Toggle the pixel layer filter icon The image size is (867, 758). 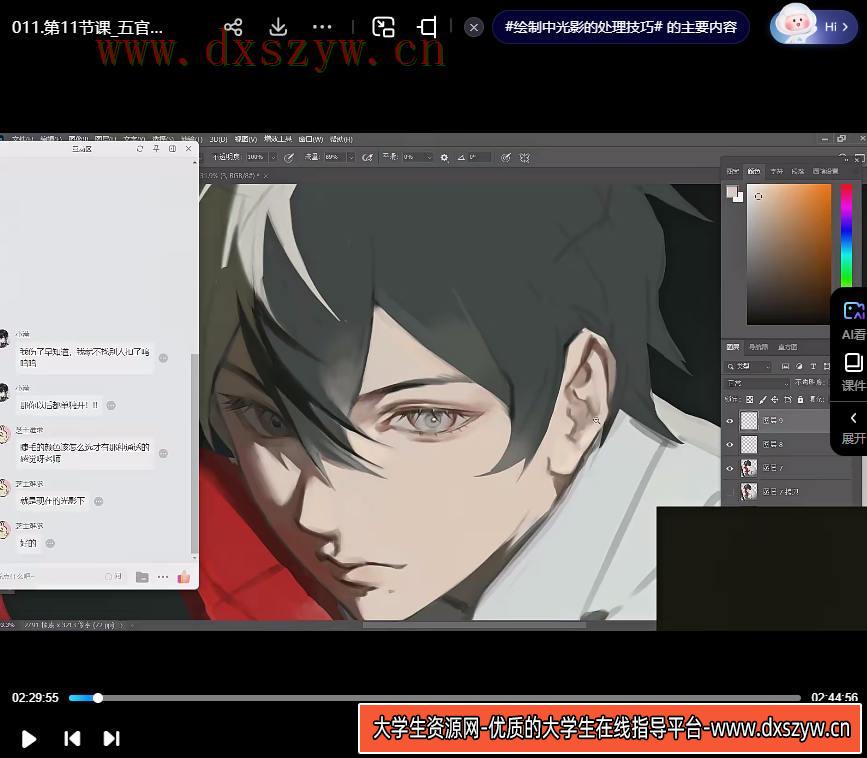(x=785, y=366)
